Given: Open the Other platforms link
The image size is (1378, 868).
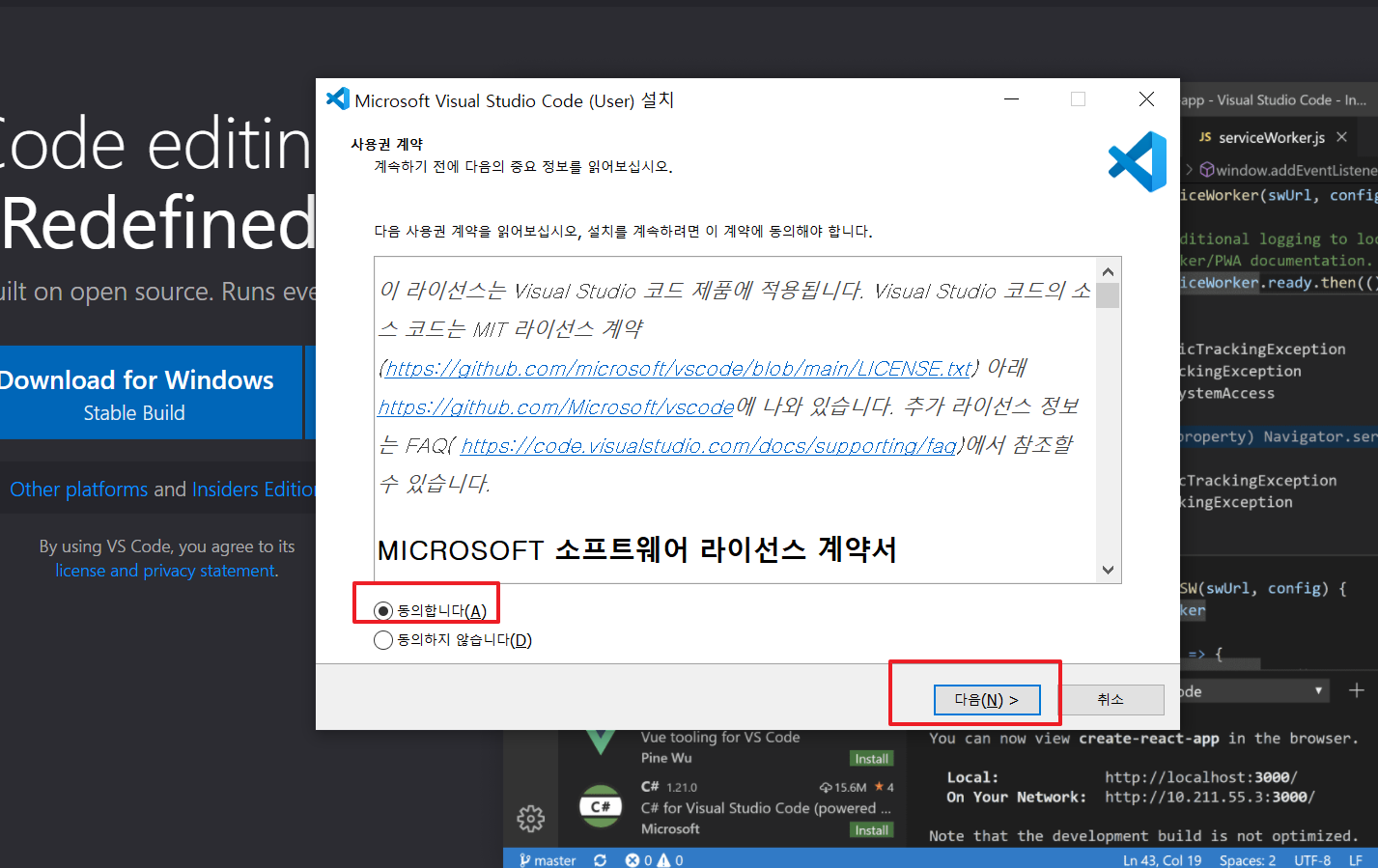Looking at the screenshot, I should (x=79, y=490).
